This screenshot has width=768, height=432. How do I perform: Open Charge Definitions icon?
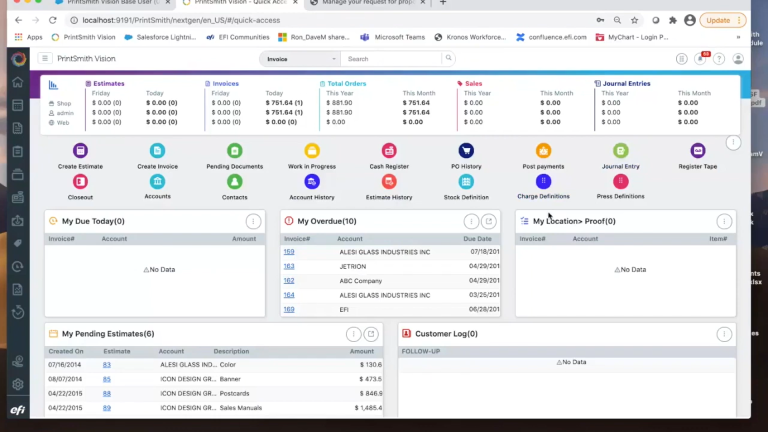[543, 182]
